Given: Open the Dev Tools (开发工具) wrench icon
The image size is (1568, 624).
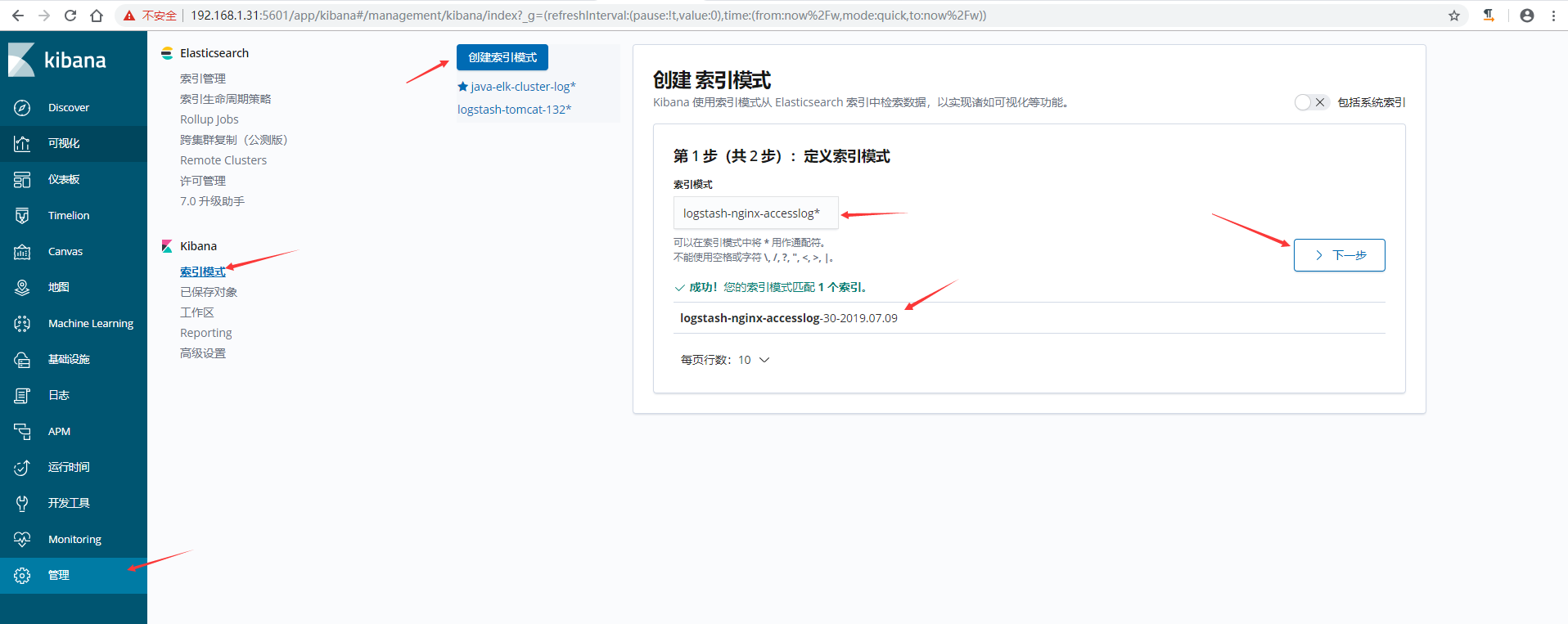Looking at the screenshot, I should pos(22,504).
